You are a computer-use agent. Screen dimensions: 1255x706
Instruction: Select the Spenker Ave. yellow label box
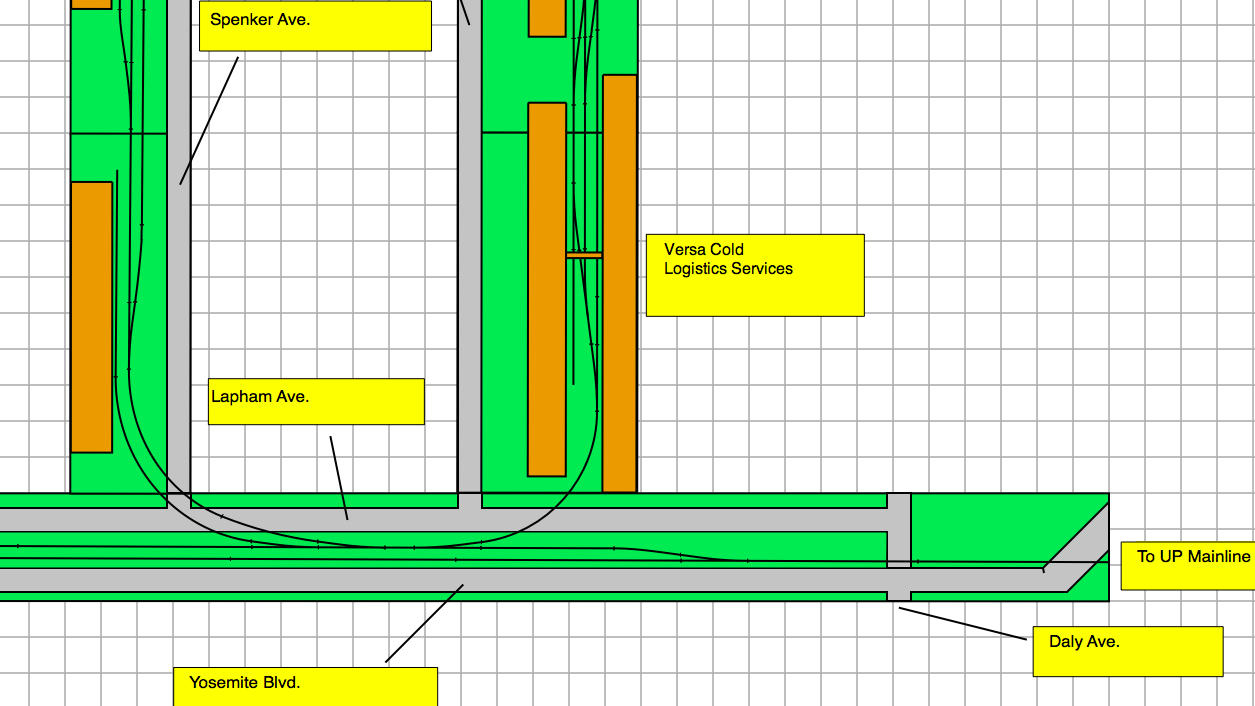[315, 26]
